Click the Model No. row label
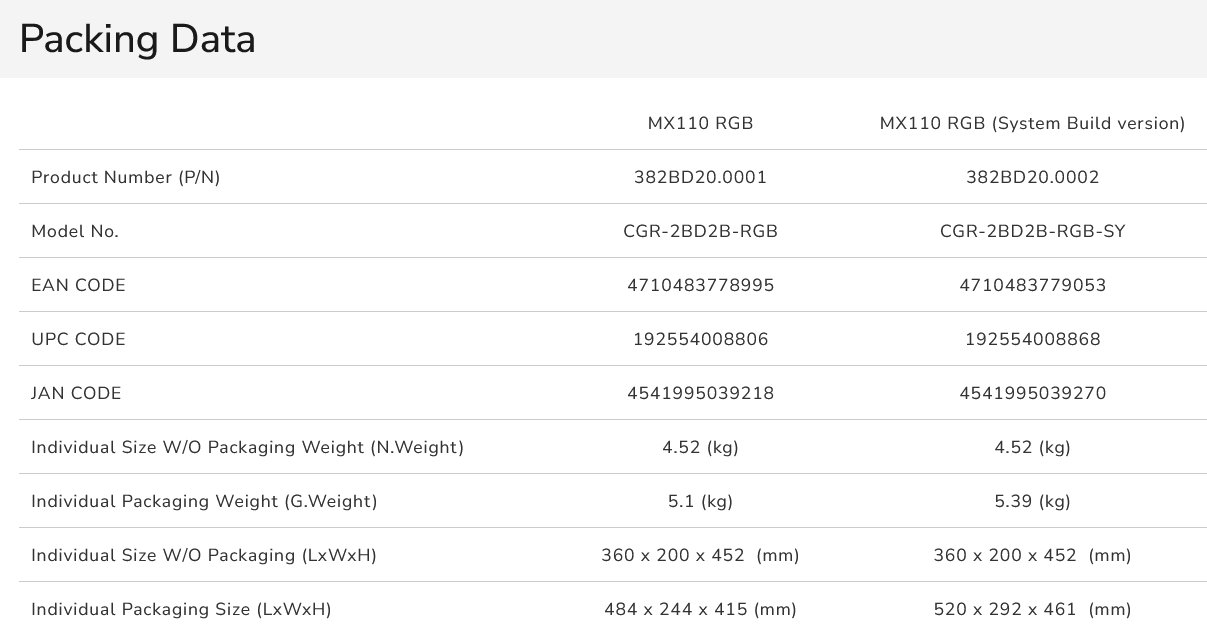The image size is (1207, 627). click(x=75, y=232)
